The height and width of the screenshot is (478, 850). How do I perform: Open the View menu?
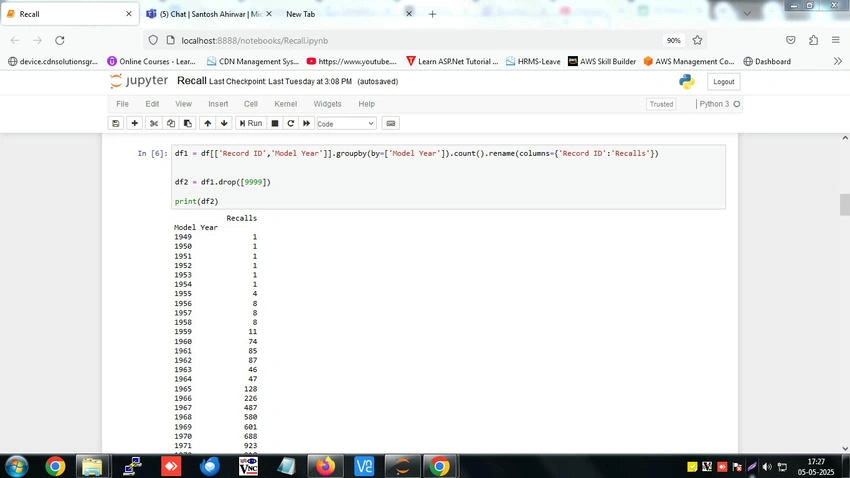click(x=183, y=104)
